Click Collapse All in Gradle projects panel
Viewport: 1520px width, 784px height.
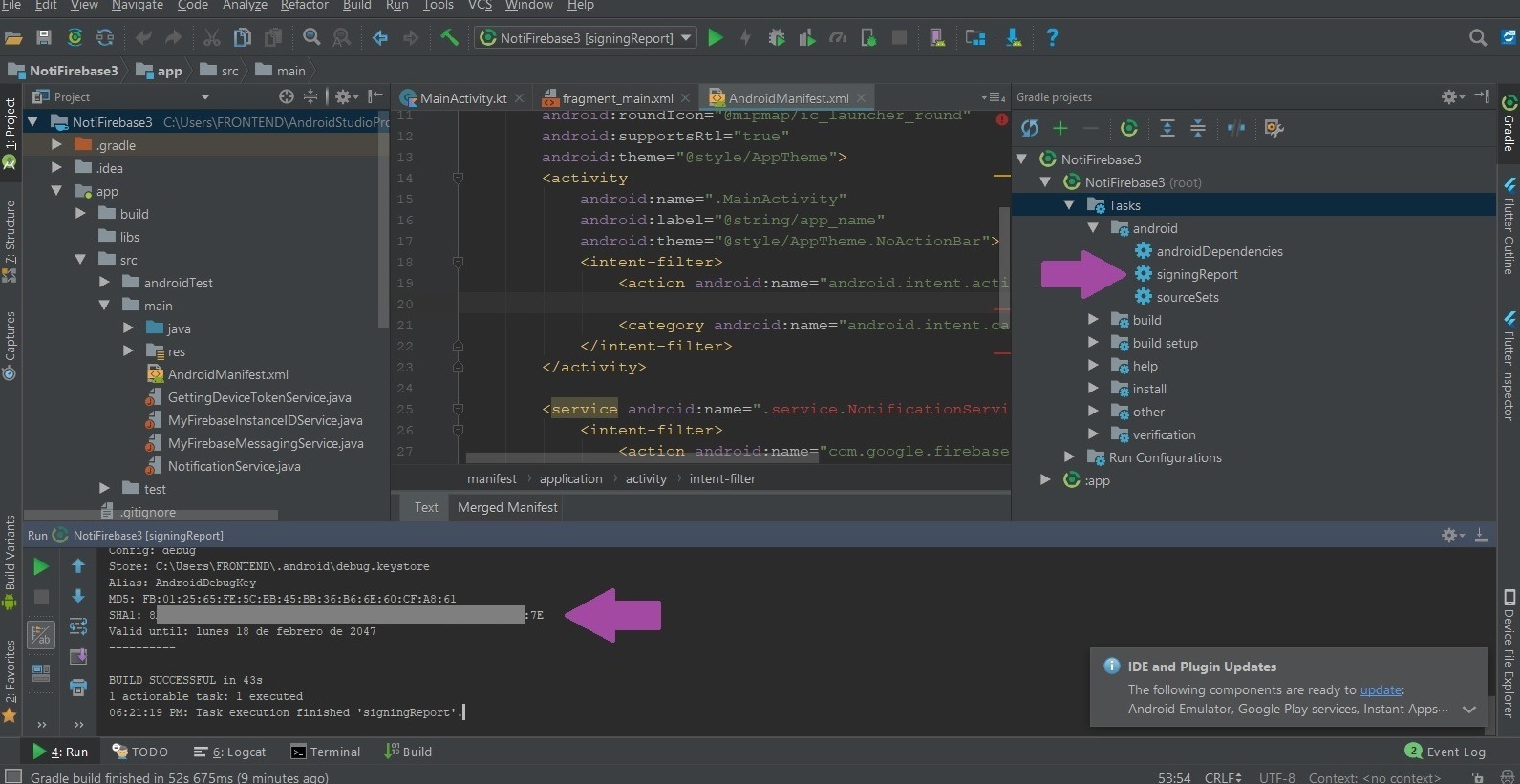click(1198, 128)
